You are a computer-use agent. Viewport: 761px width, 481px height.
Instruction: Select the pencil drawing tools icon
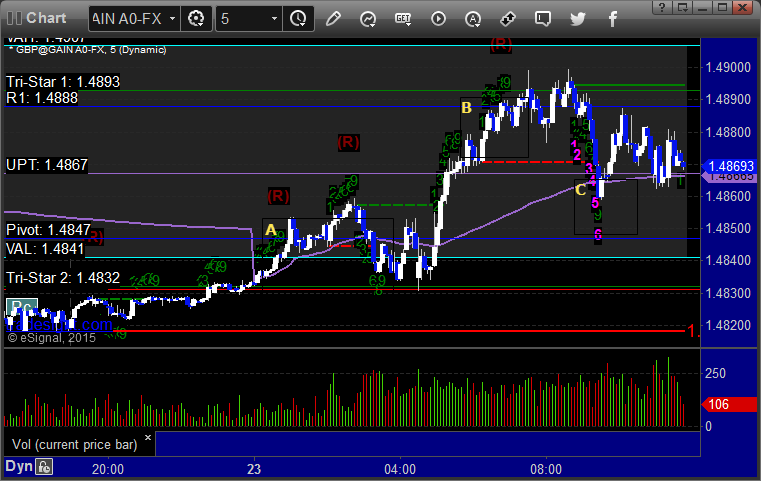pos(333,19)
